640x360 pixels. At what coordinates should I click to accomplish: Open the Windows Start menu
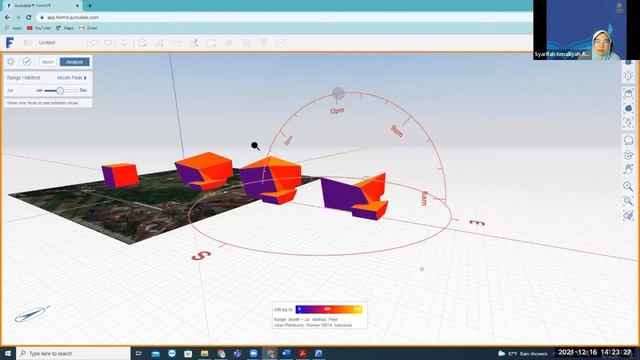pos(8,353)
